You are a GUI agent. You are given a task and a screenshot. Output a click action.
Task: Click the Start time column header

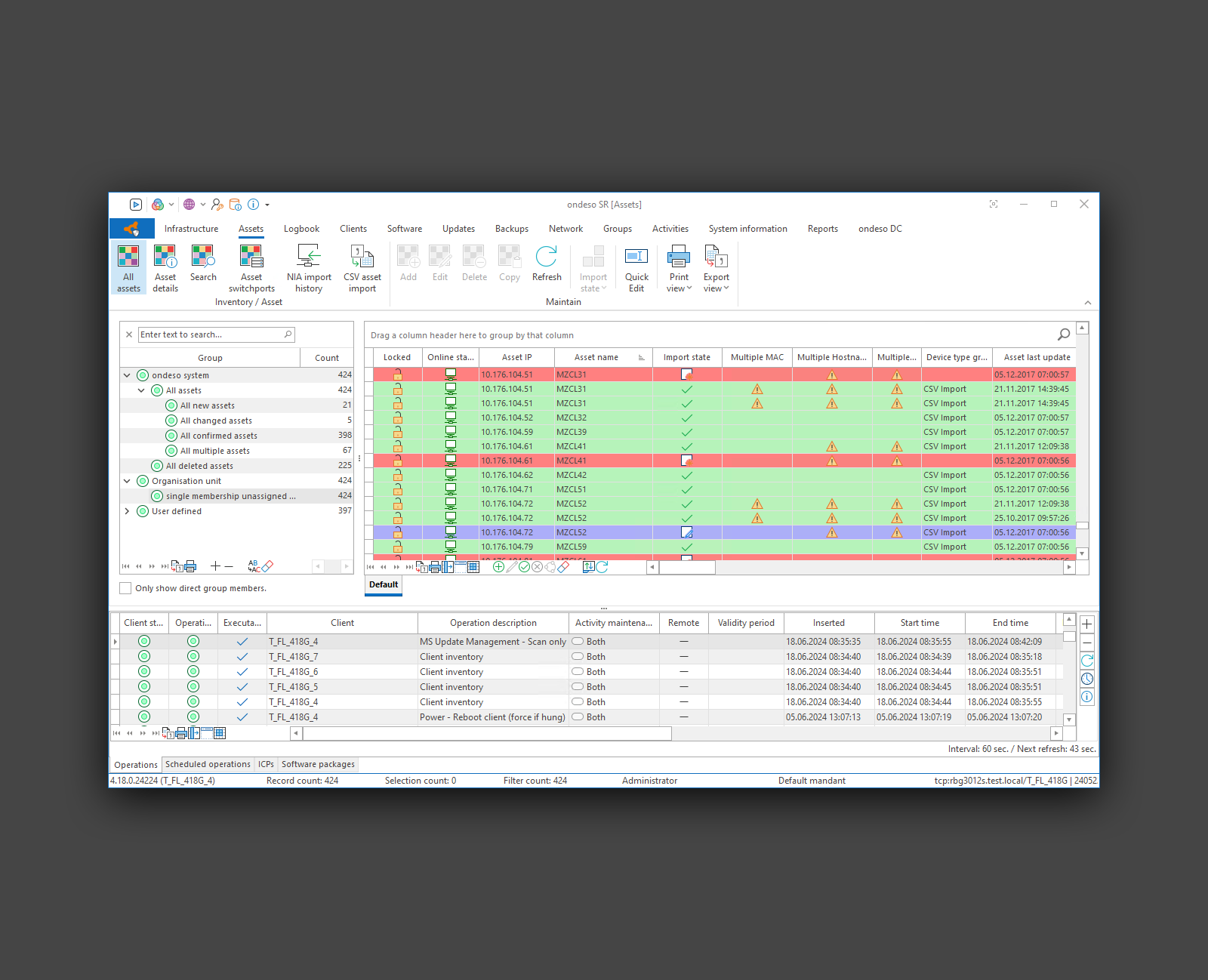[920, 623]
